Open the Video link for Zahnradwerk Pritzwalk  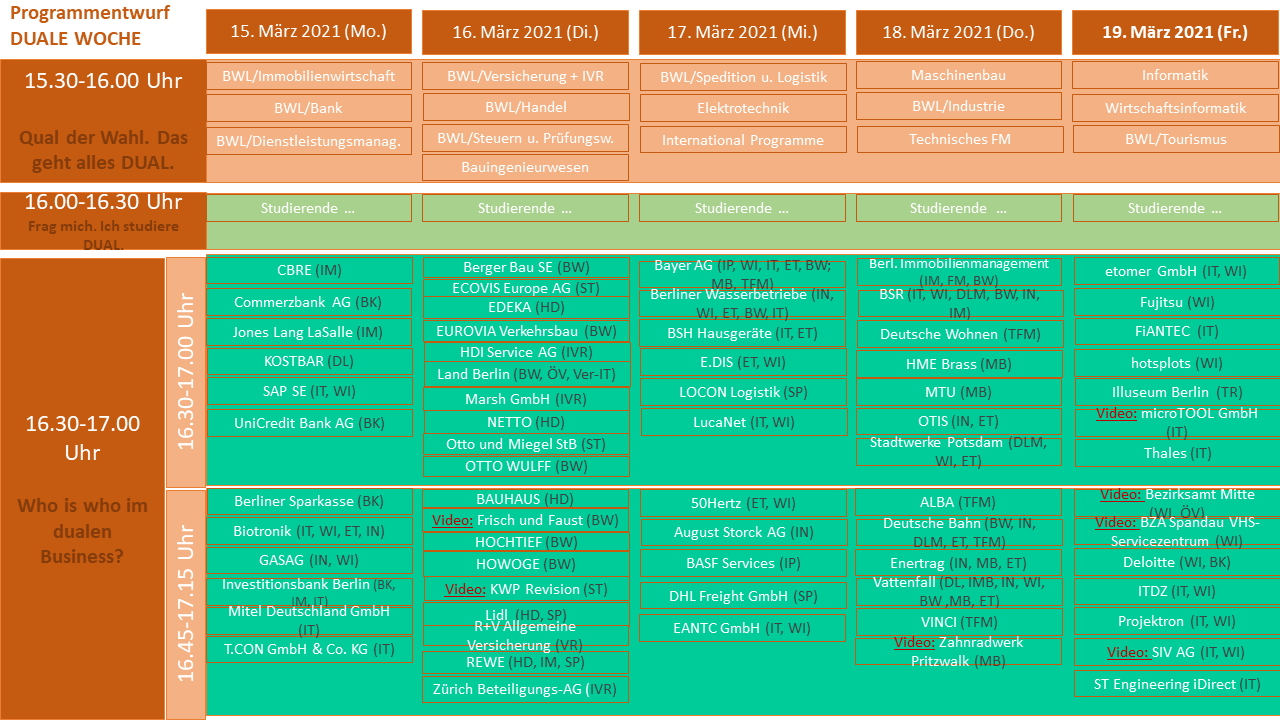[x=914, y=643]
